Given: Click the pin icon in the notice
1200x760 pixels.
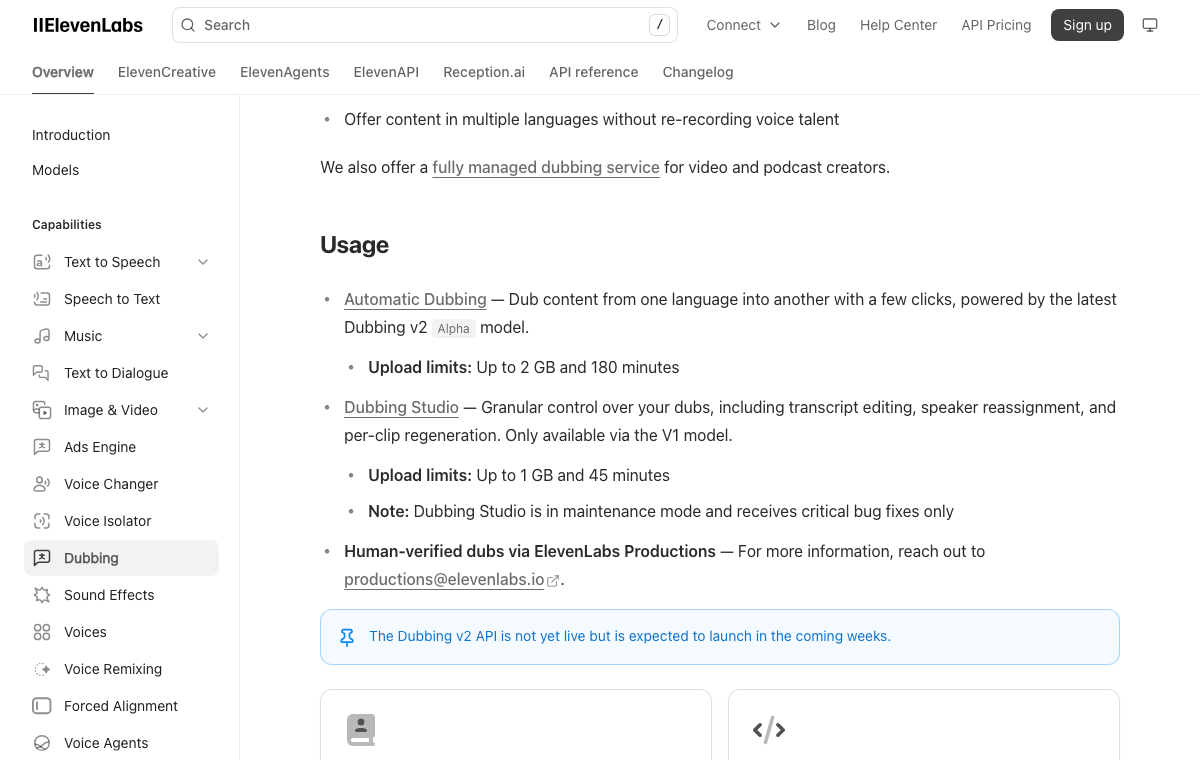Looking at the screenshot, I should coord(347,637).
